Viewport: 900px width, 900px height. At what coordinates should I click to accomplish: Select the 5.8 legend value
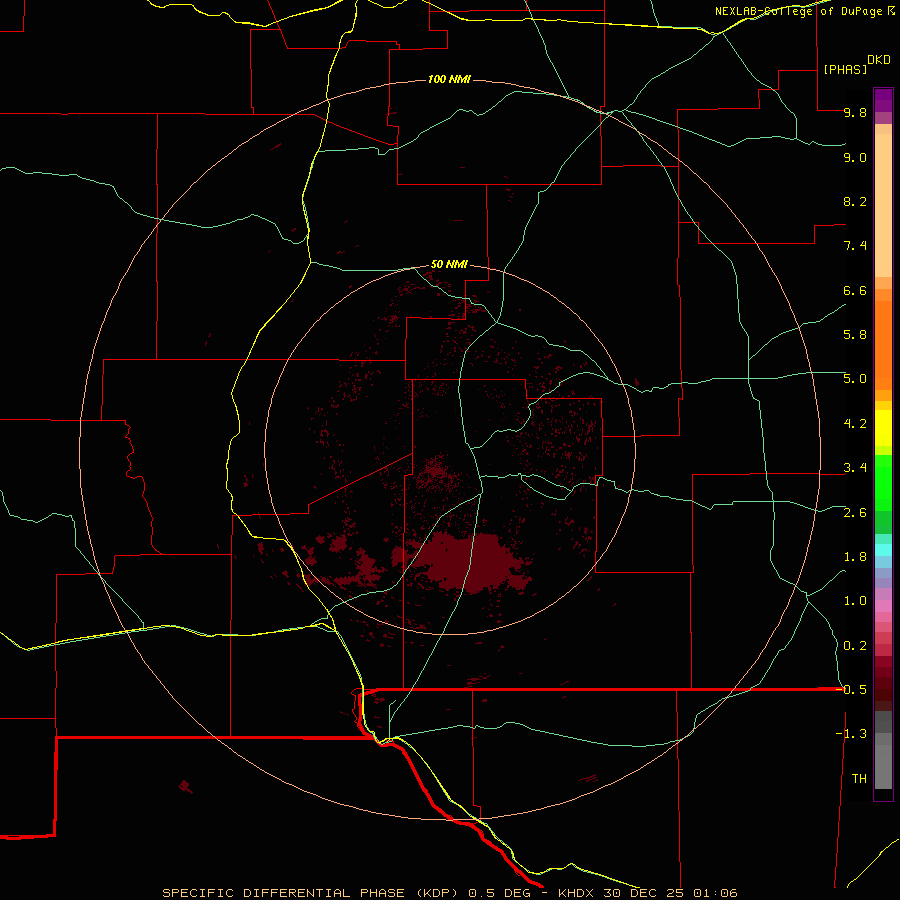click(855, 335)
